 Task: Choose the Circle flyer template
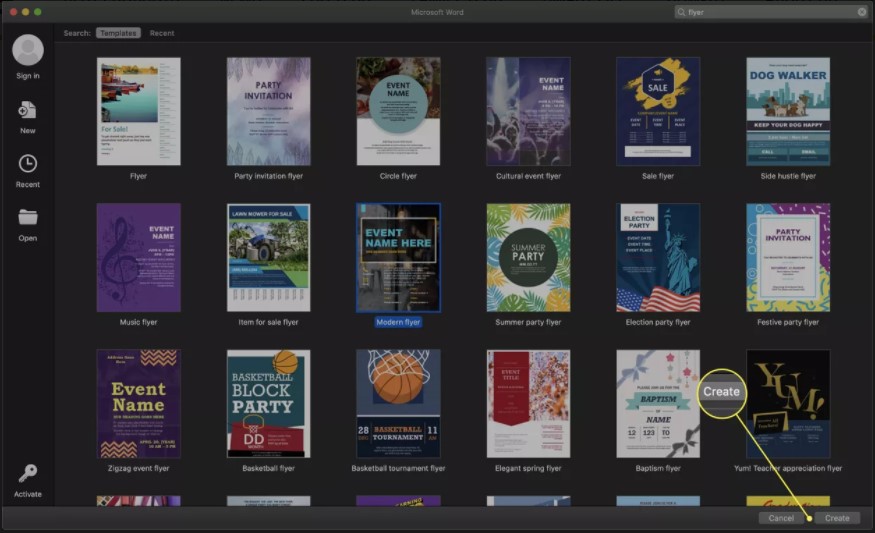[398, 111]
